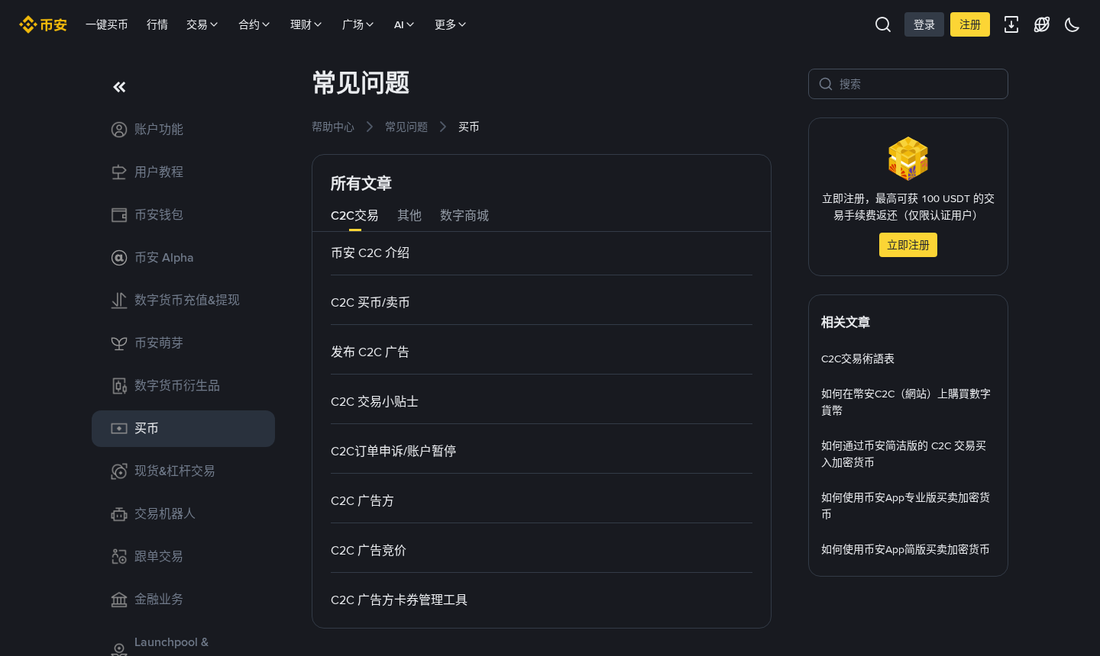Viewport: 1100px width, 656px height.
Task: Select 币安 Alpha text in sidebar
Action: click(164, 257)
